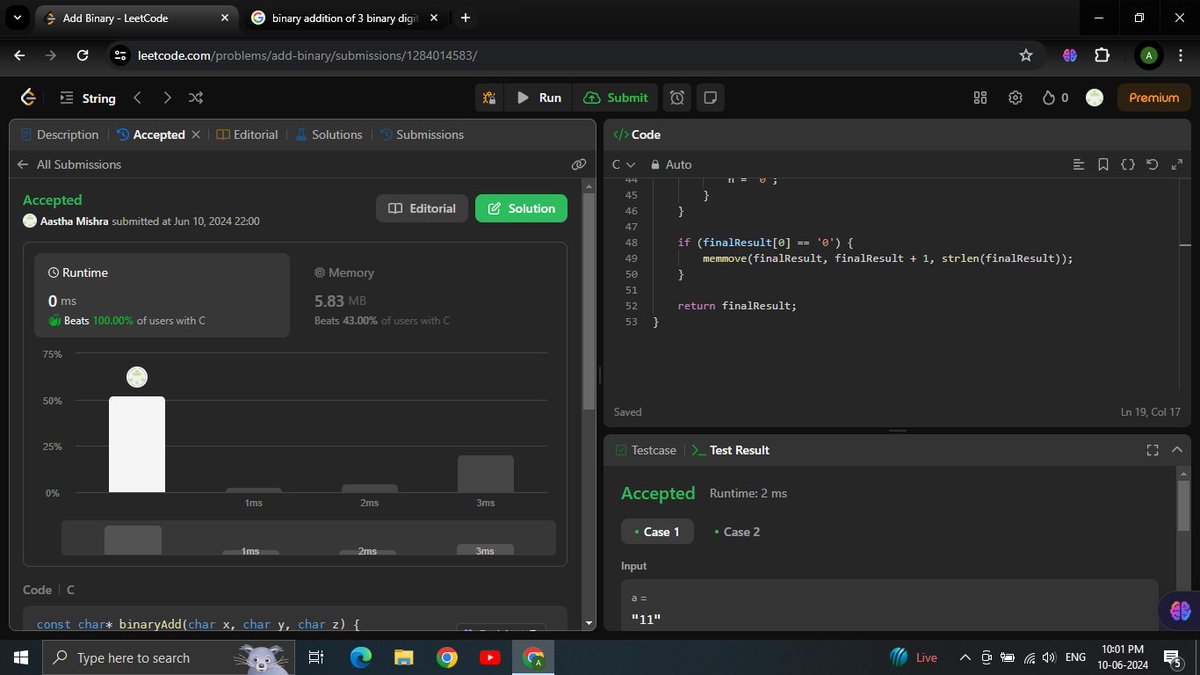Viewport: 1200px width, 675px height.
Task: Open the layout grid icon
Action: [x=980, y=98]
